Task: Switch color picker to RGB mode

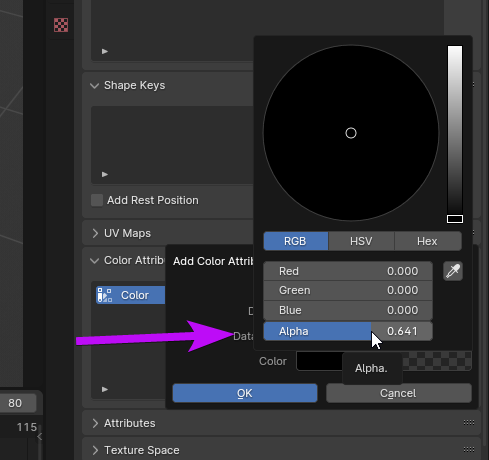Action: tap(296, 241)
